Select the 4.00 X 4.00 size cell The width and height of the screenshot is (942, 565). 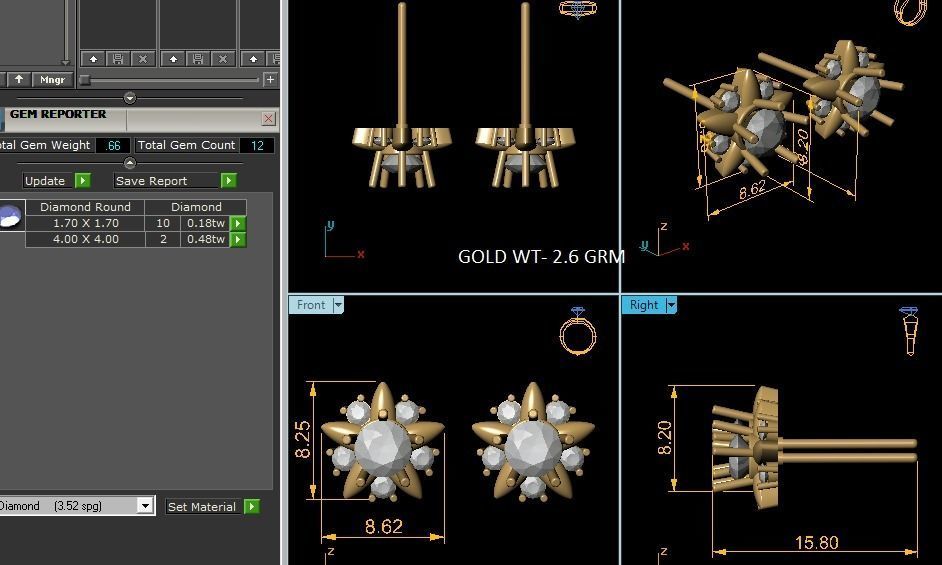click(85, 239)
